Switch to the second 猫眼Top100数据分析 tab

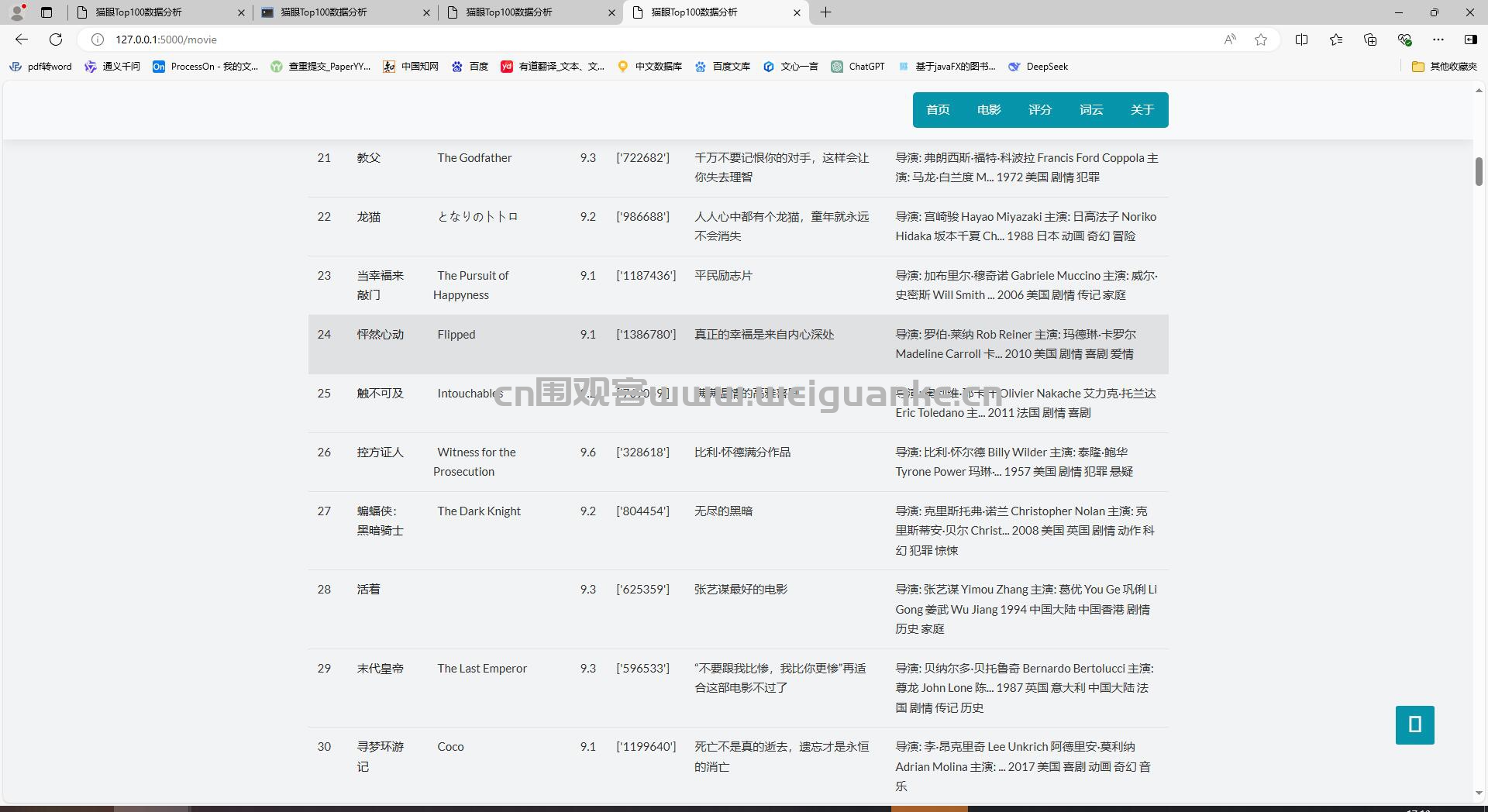point(346,12)
